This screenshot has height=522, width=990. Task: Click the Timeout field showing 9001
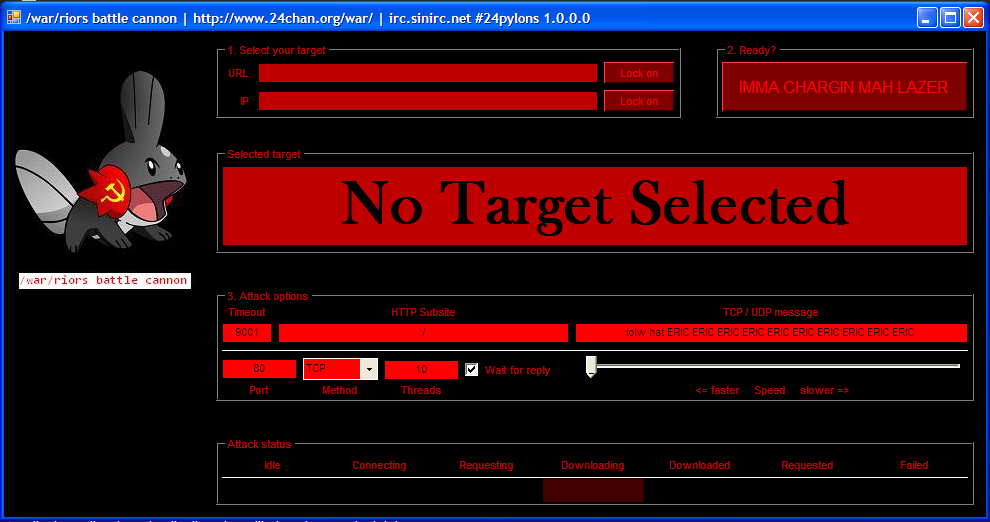point(247,333)
